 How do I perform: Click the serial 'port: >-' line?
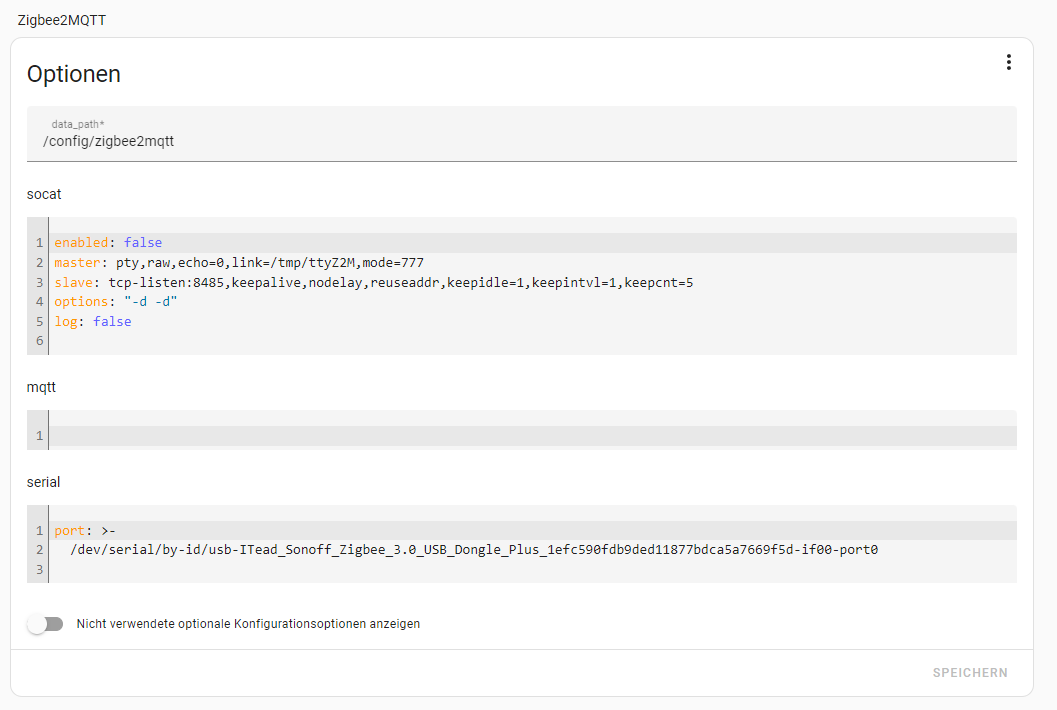point(533,531)
